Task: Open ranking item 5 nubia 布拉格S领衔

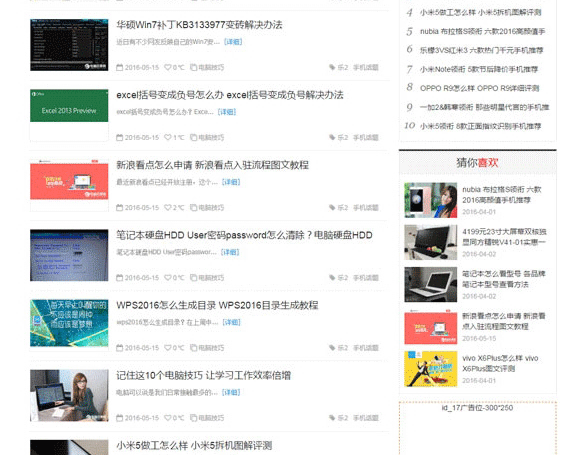Action: 483,31
